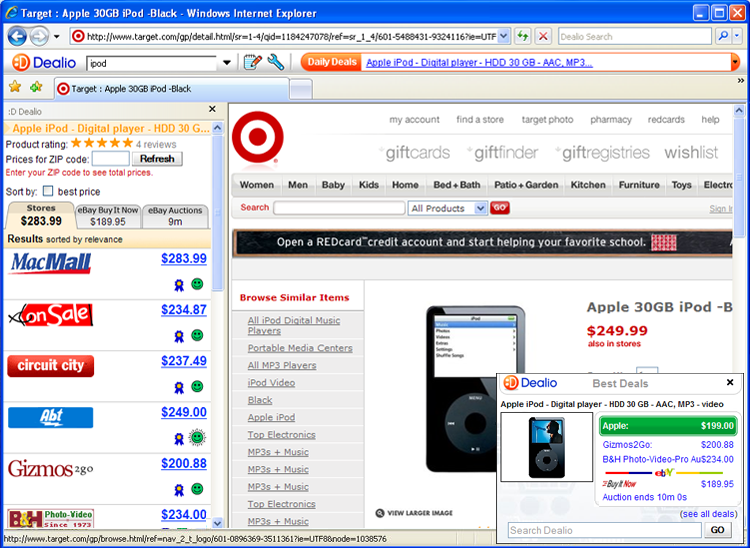View MacMall green smiley rating
Screen dimensions: 750x548
coord(197,284)
